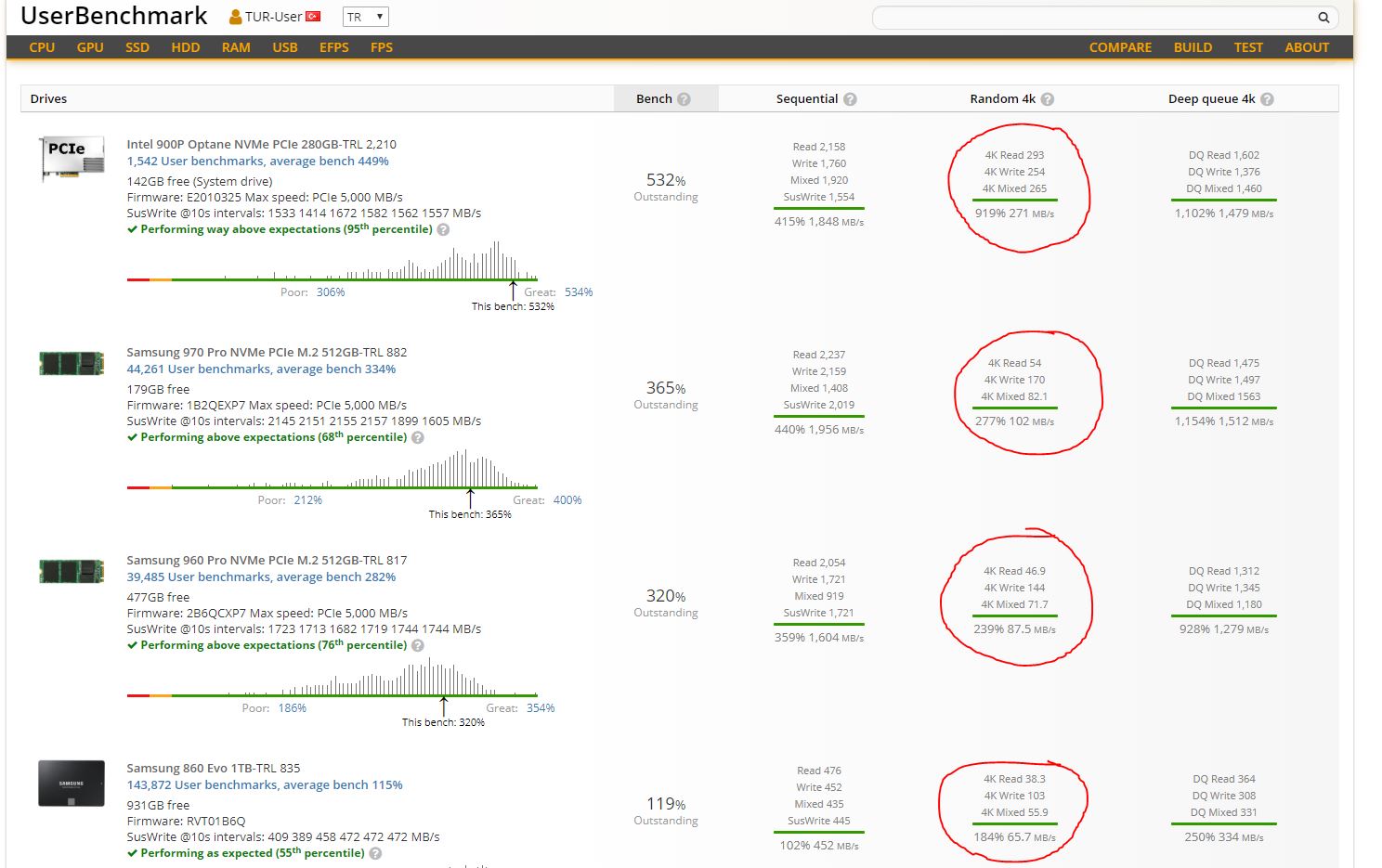Click help icon beside Deep queue 4k

[x=1267, y=99]
